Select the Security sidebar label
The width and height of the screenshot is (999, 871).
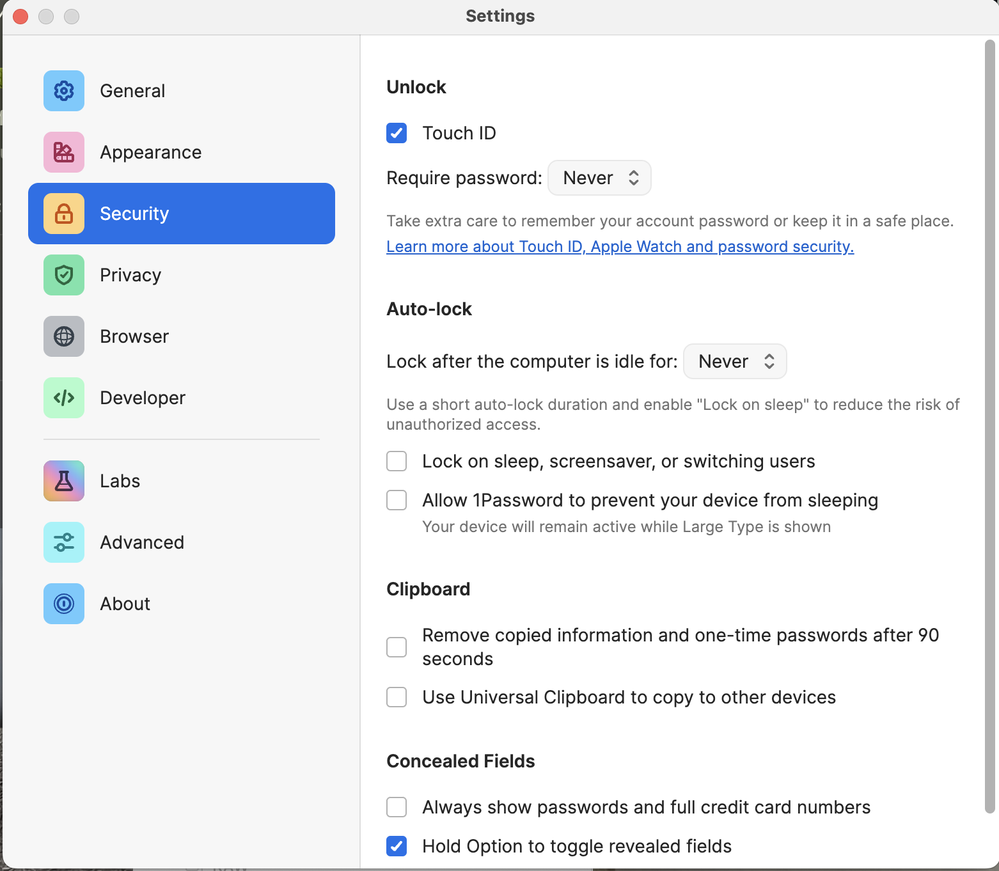point(134,214)
